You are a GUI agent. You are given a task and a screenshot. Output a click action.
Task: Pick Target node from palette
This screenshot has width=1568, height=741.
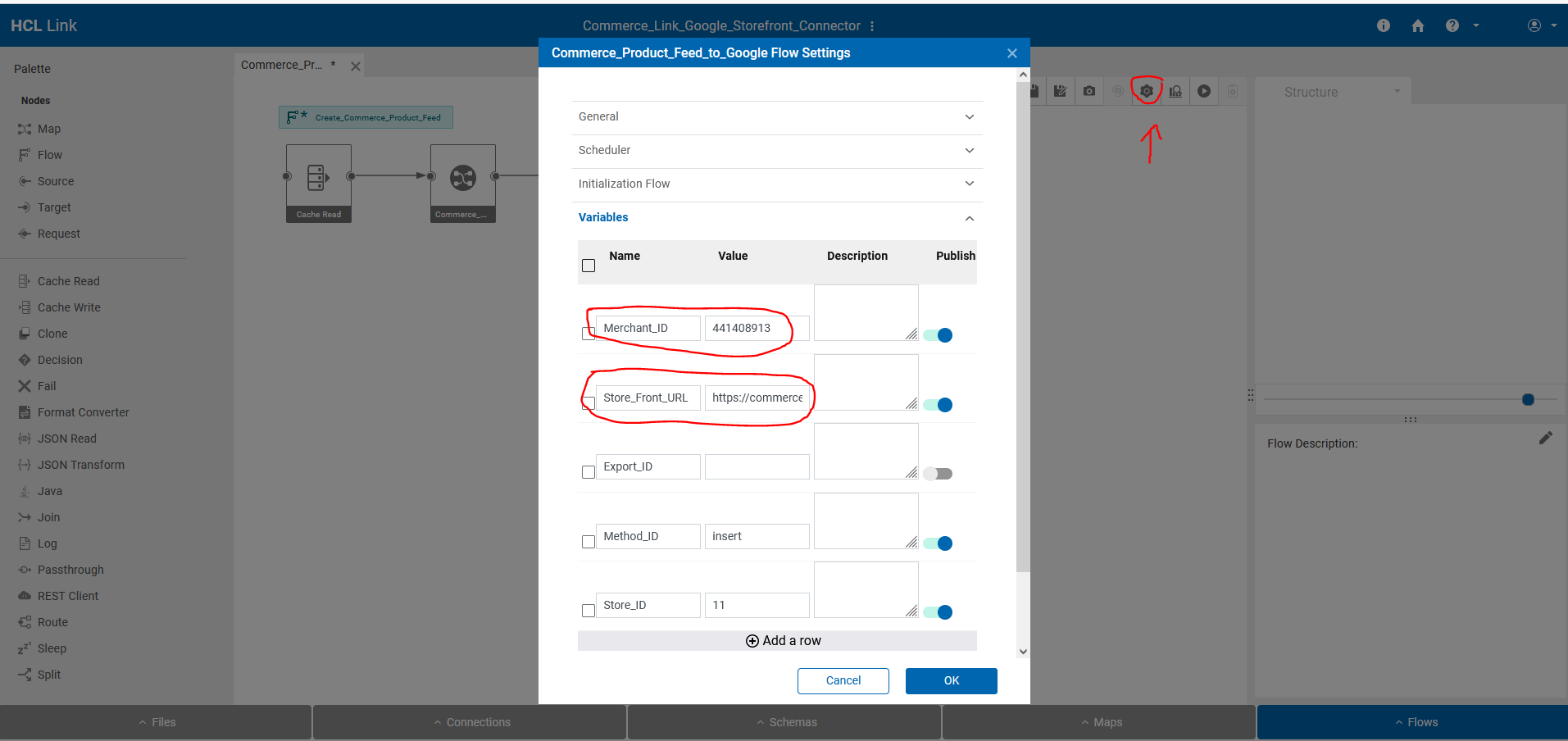[44, 207]
